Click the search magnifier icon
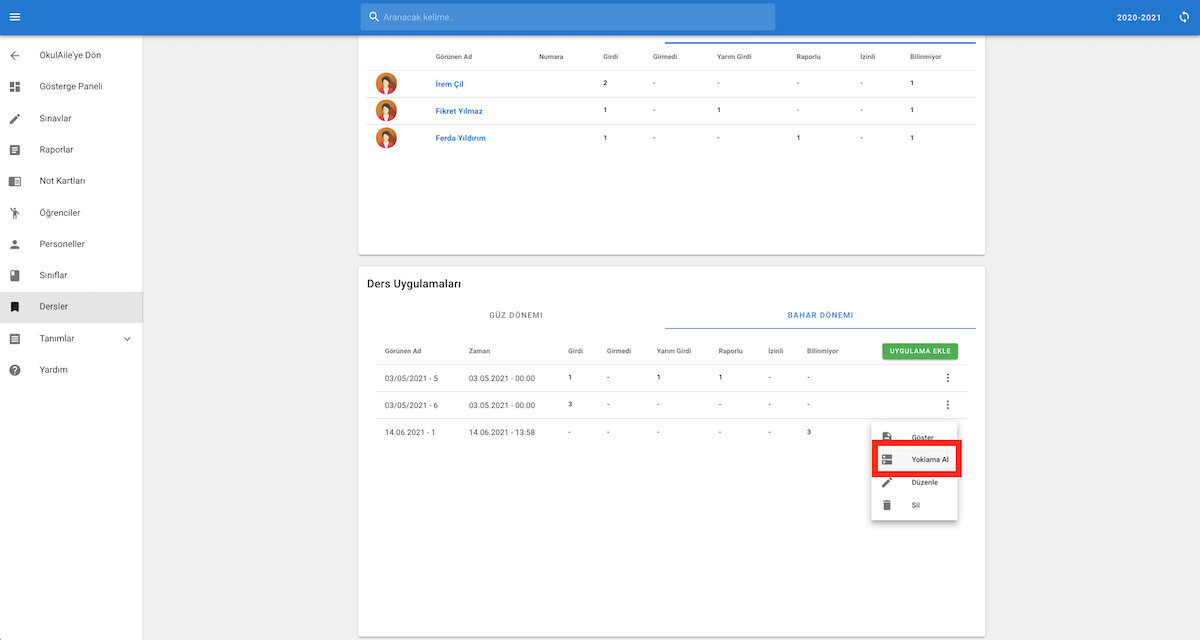 click(x=374, y=17)
